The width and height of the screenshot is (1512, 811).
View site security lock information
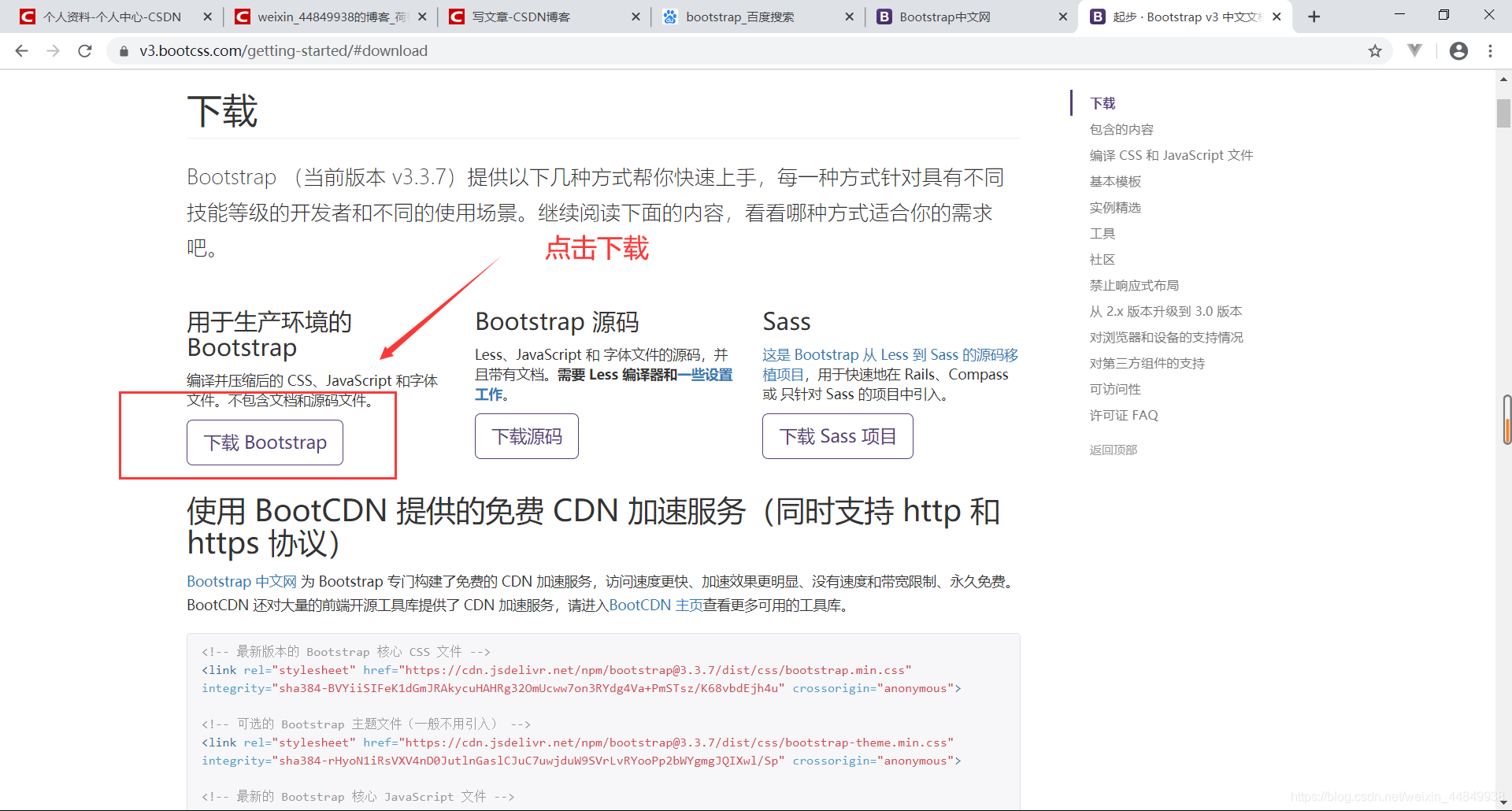coord(124,51)
